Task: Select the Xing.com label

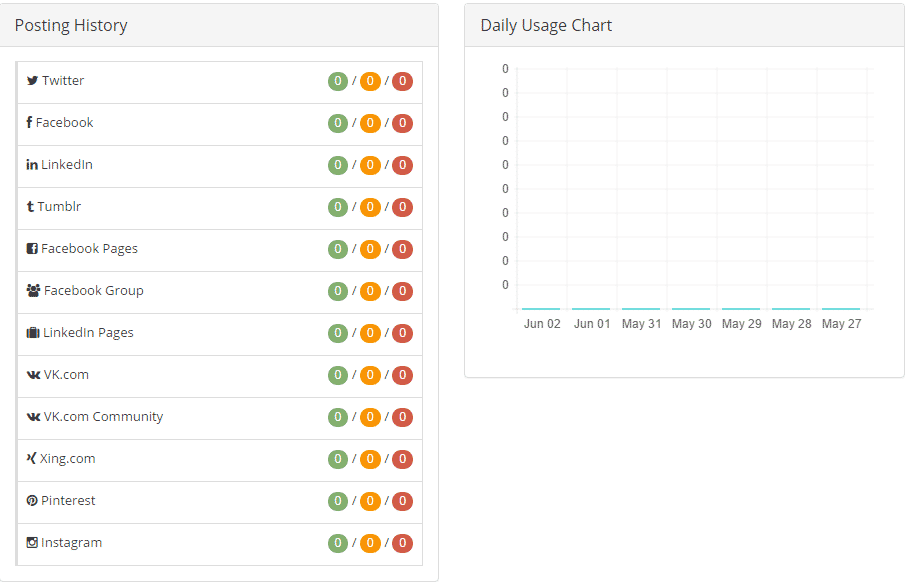Action: point(67,459)
